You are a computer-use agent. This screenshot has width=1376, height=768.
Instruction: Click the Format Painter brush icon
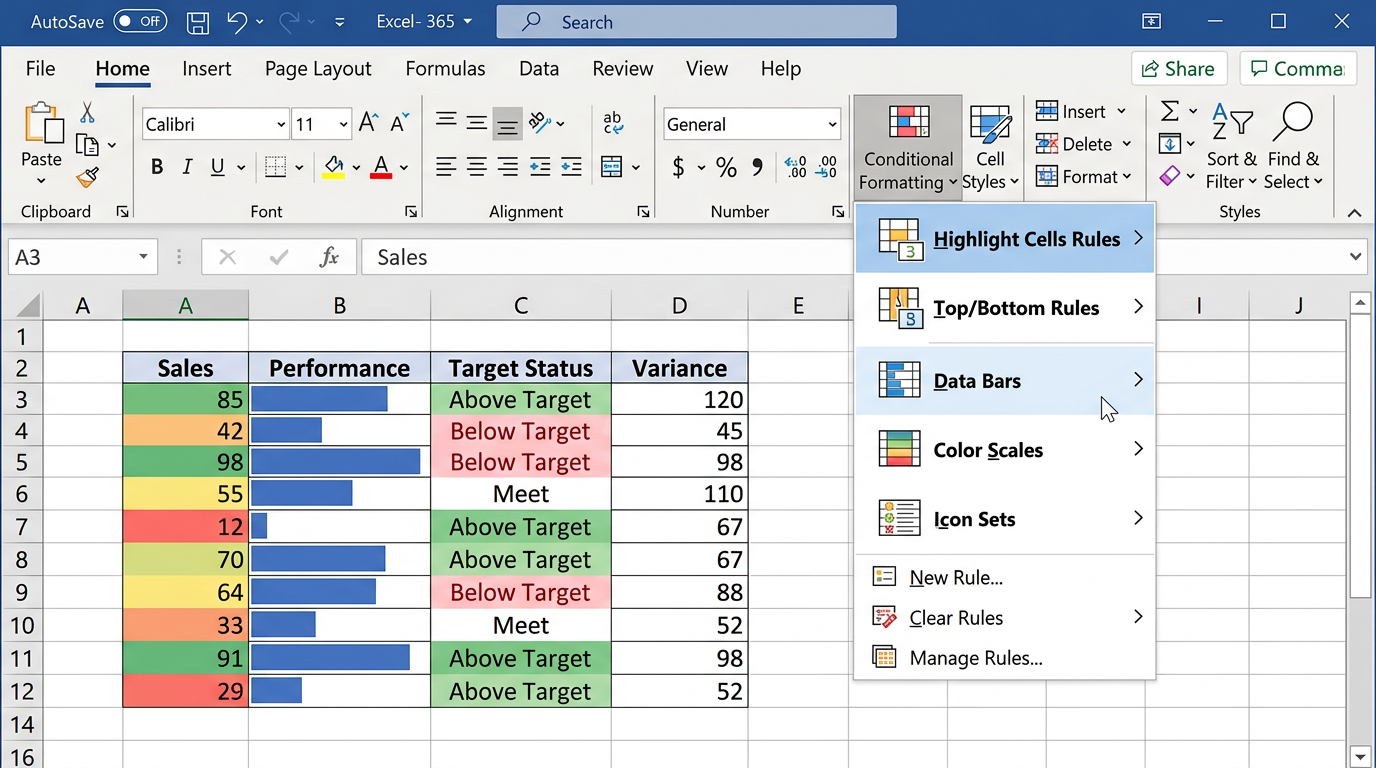tap(88, 178)
